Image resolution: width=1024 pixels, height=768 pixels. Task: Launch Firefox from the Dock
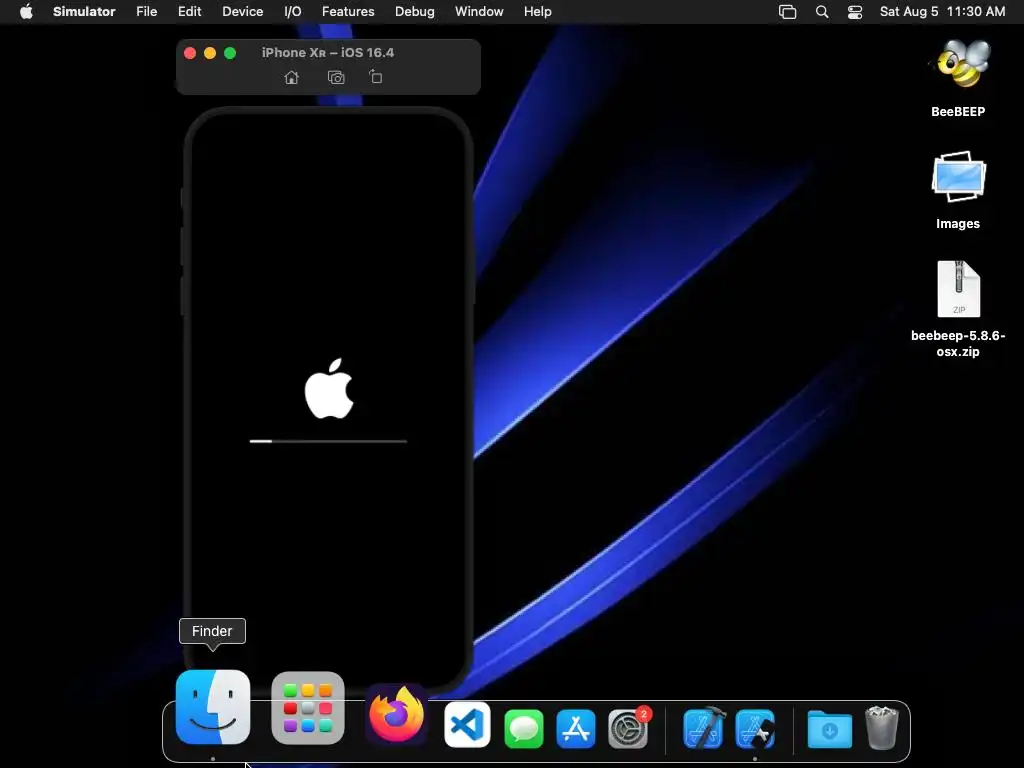pyautogui.click(x=396, y=715)
